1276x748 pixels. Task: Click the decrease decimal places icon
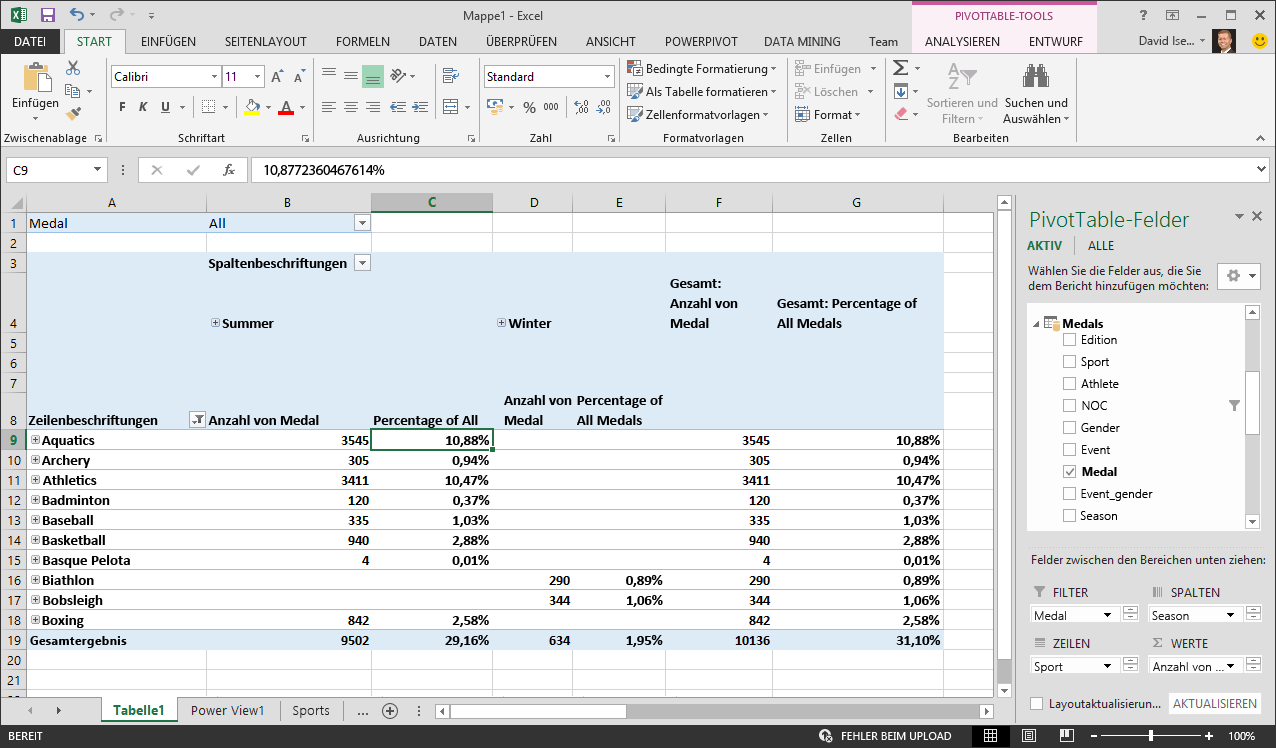(x=602, y=107)
